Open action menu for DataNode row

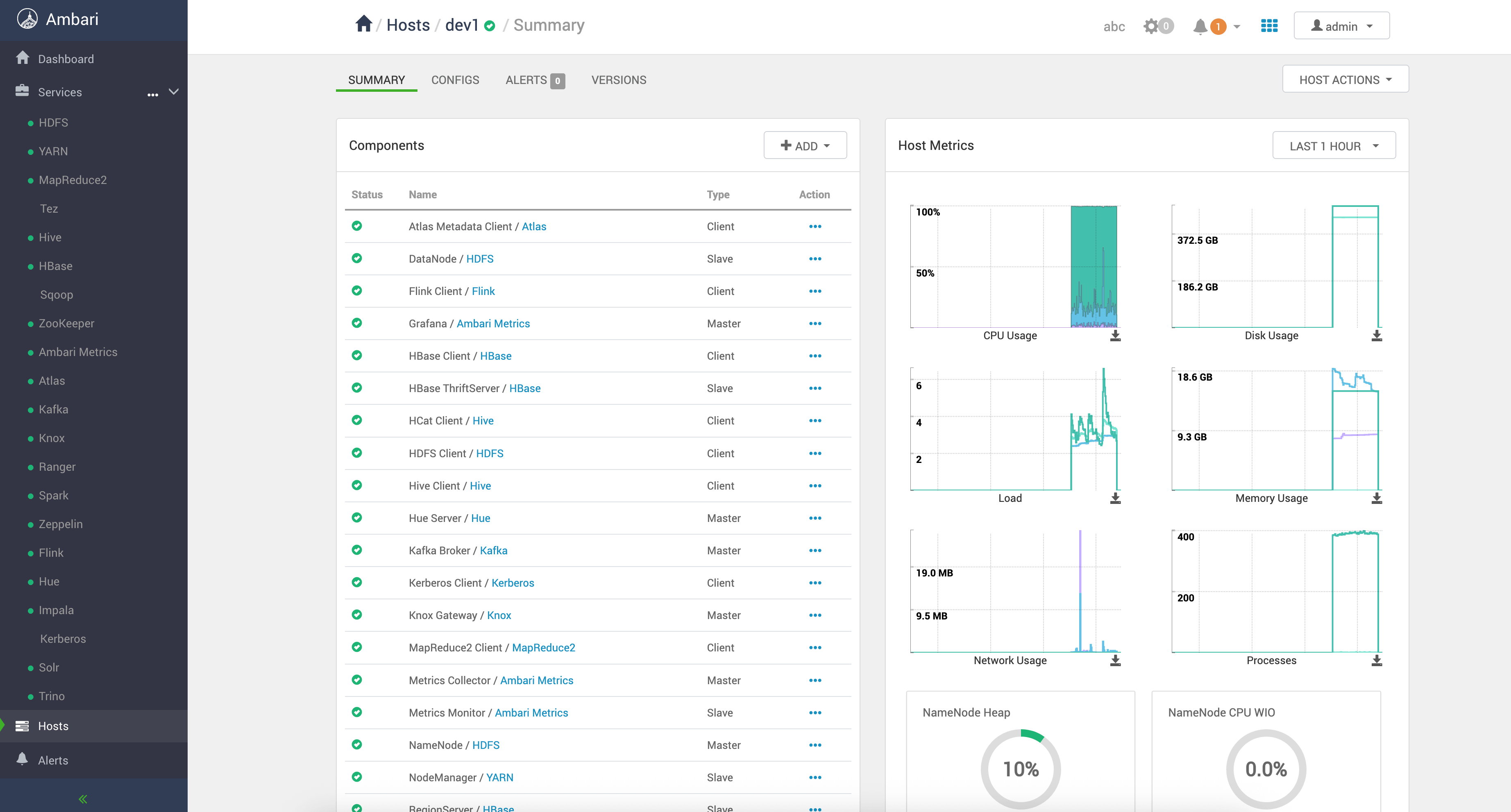tap(815, 259)
